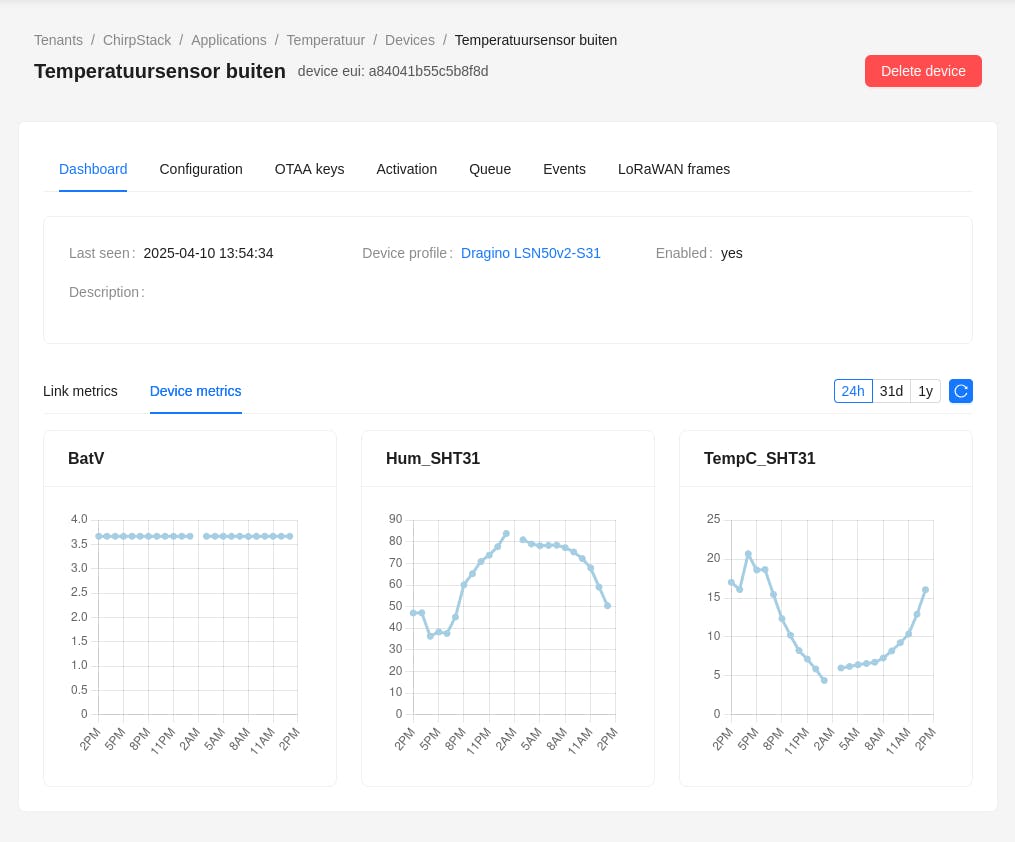Open the Events tab
1015x842 pixels.
(564, 169)
